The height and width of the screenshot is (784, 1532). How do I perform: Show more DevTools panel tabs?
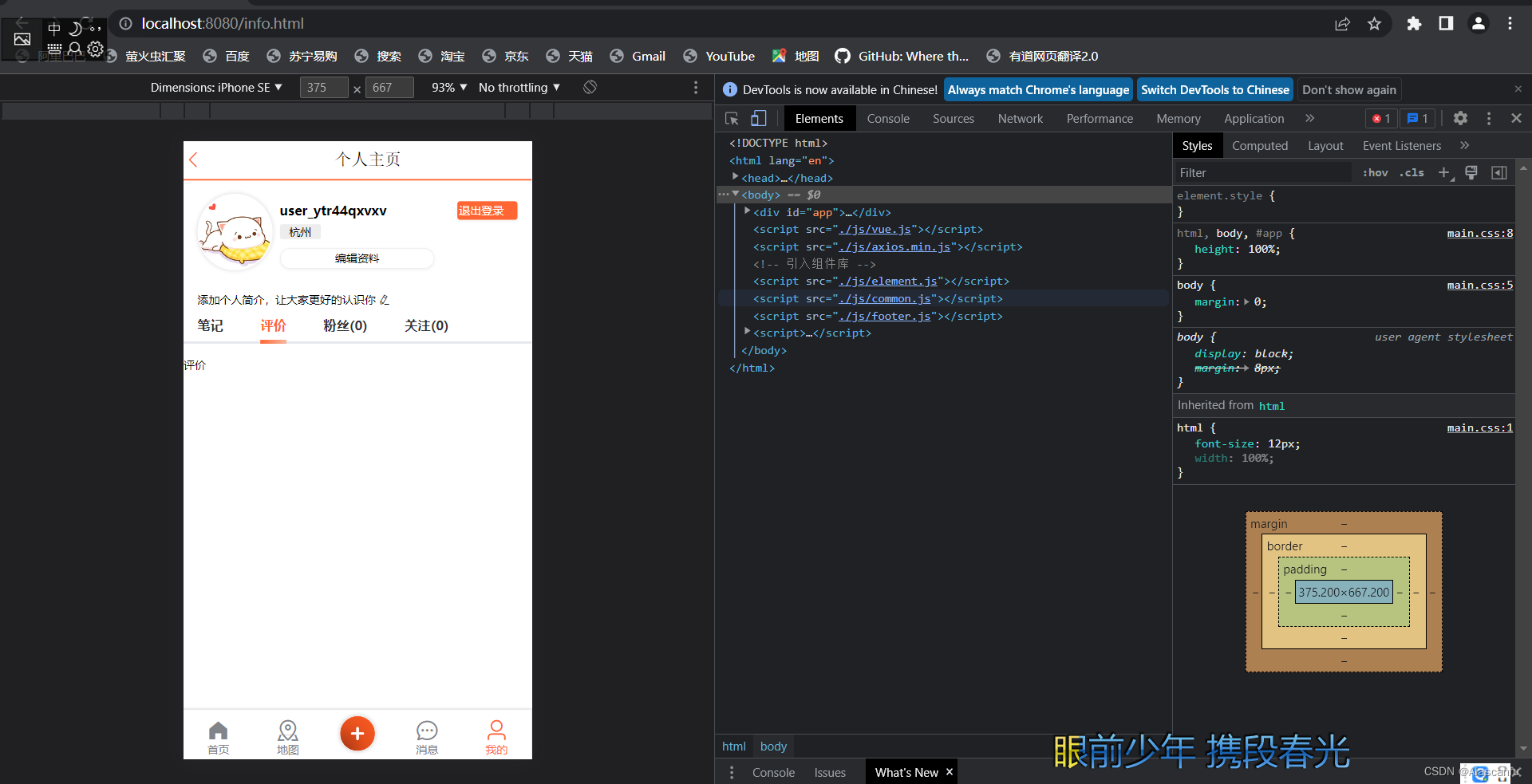(1309, 118)
